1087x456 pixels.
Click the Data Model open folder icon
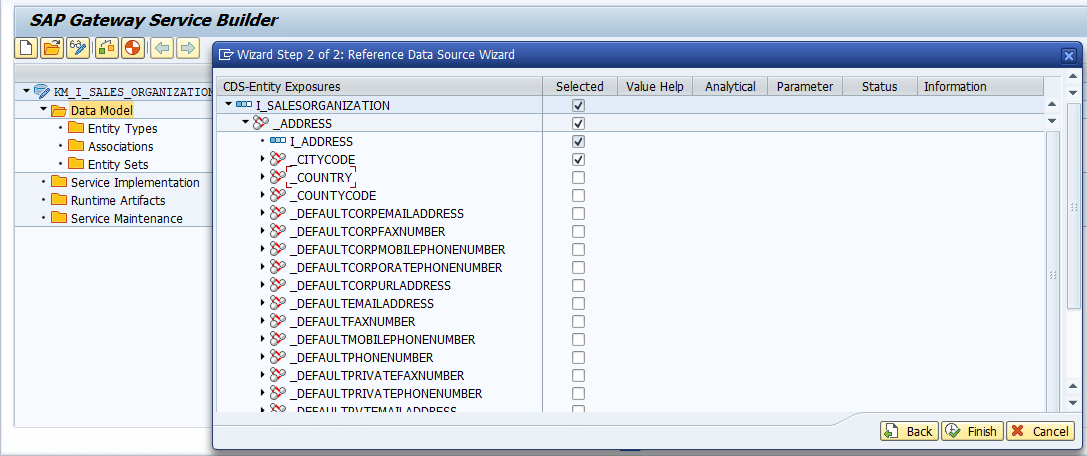click(60, 110)
